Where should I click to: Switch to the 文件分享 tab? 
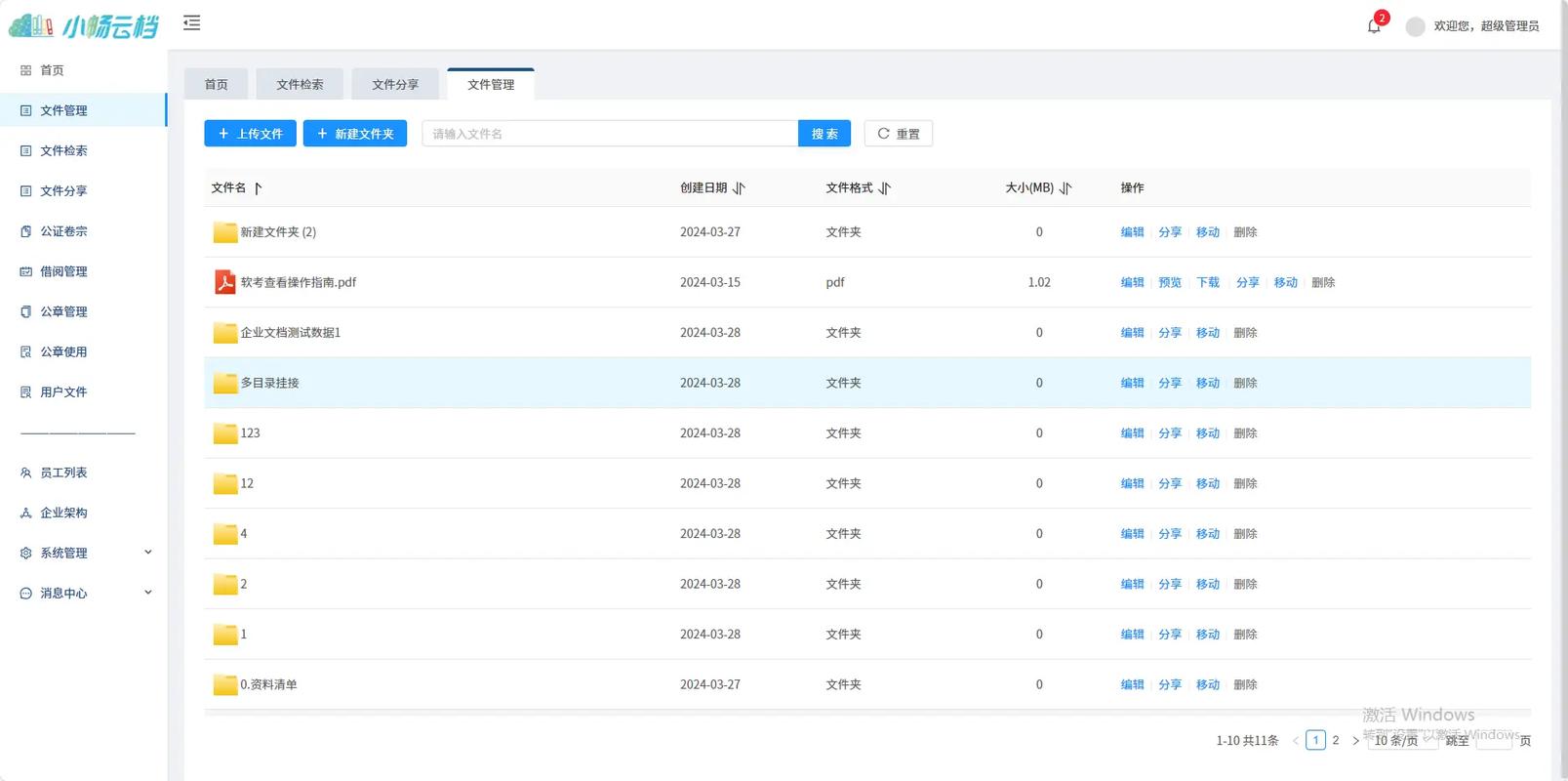395,85
